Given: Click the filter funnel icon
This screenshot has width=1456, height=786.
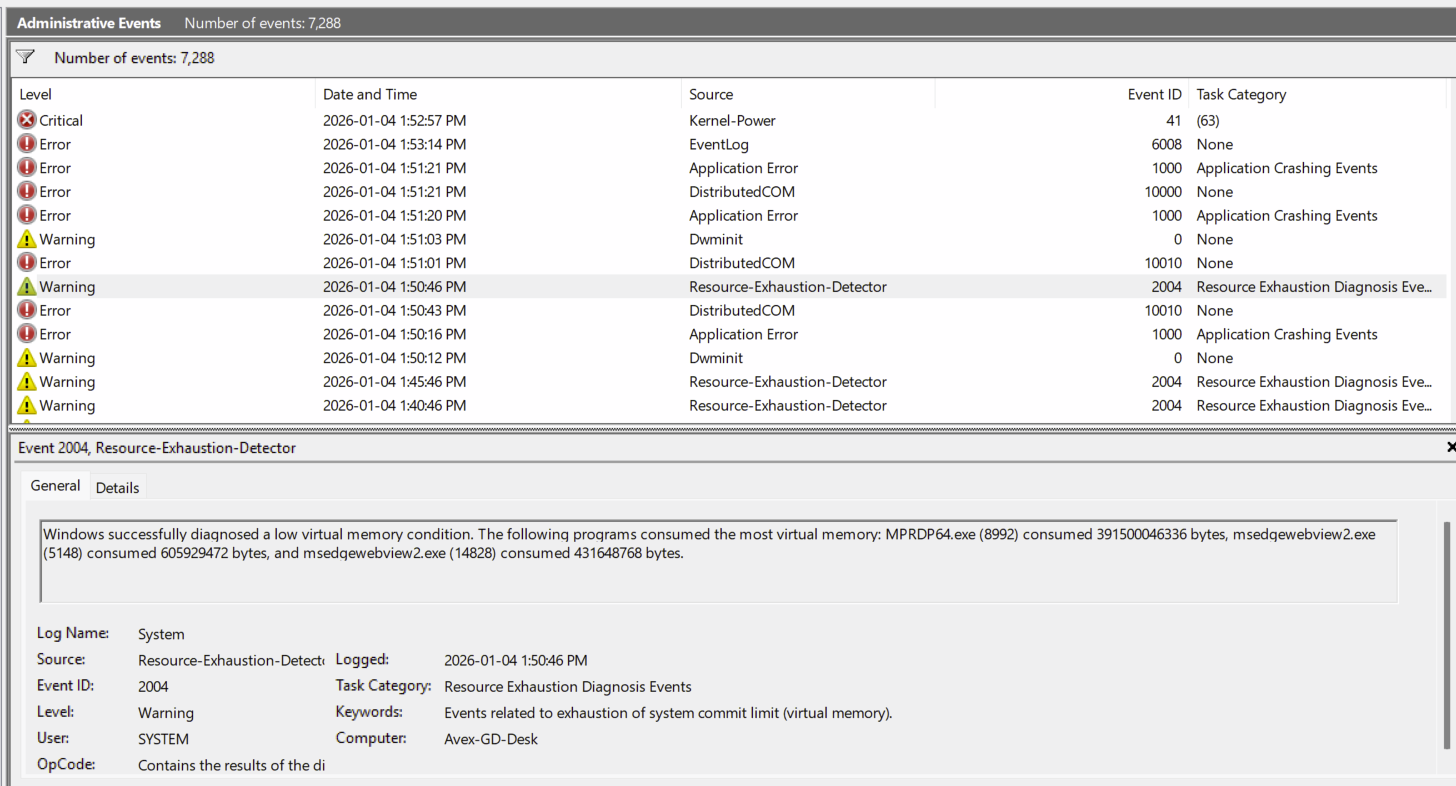Looking at the screenshot, I should point(26,58).
